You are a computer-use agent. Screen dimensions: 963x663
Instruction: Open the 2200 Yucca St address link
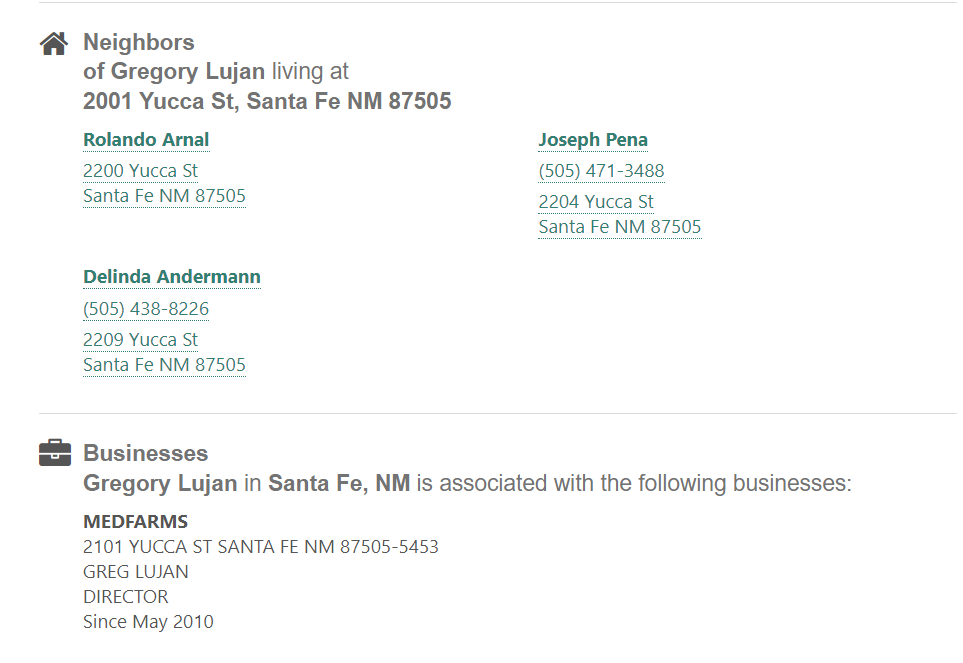tap(141, 171)
